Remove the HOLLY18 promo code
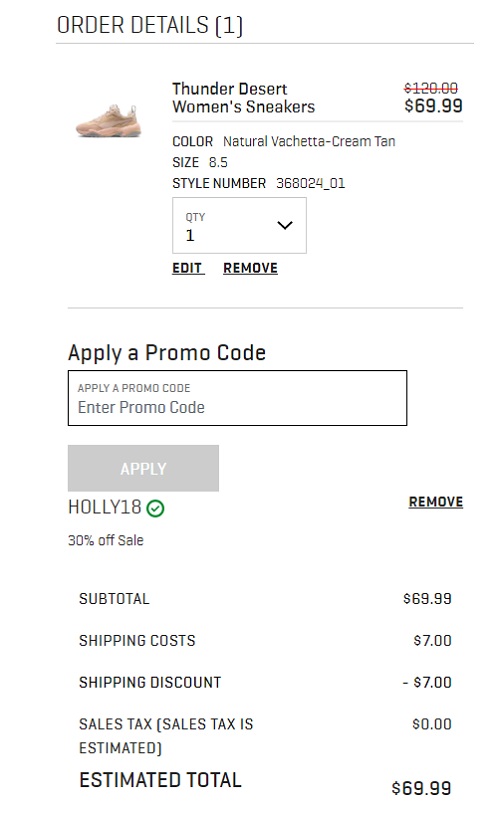Screen dimensions: 500x815 pyautogui.click(x=436, y=502)
